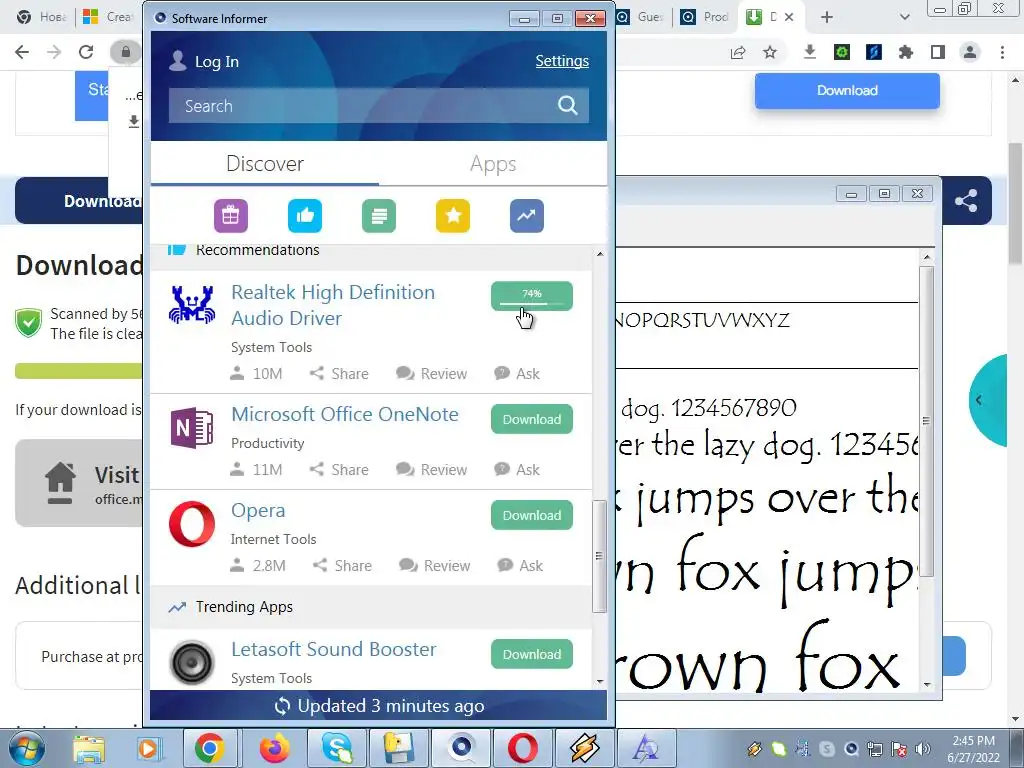Click the Windows Start orb

pos(26,748)
